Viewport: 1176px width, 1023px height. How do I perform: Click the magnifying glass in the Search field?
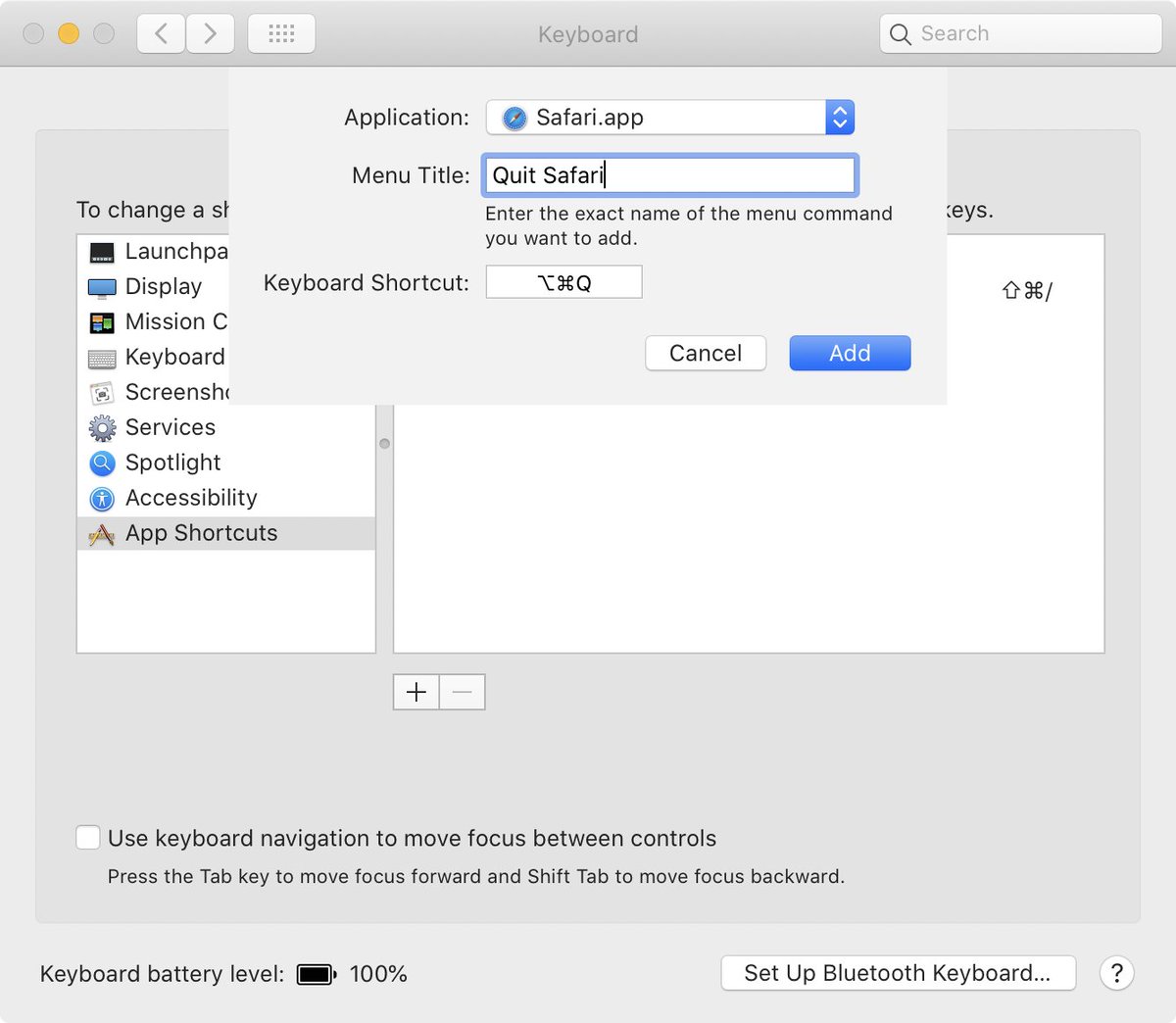click(900, 35)
